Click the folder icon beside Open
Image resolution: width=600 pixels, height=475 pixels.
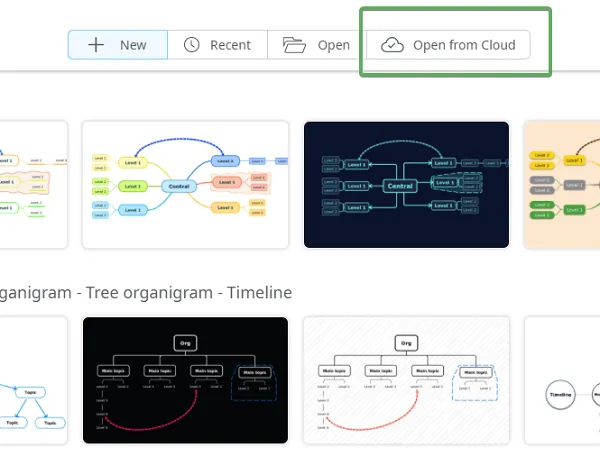coord(293,45)
